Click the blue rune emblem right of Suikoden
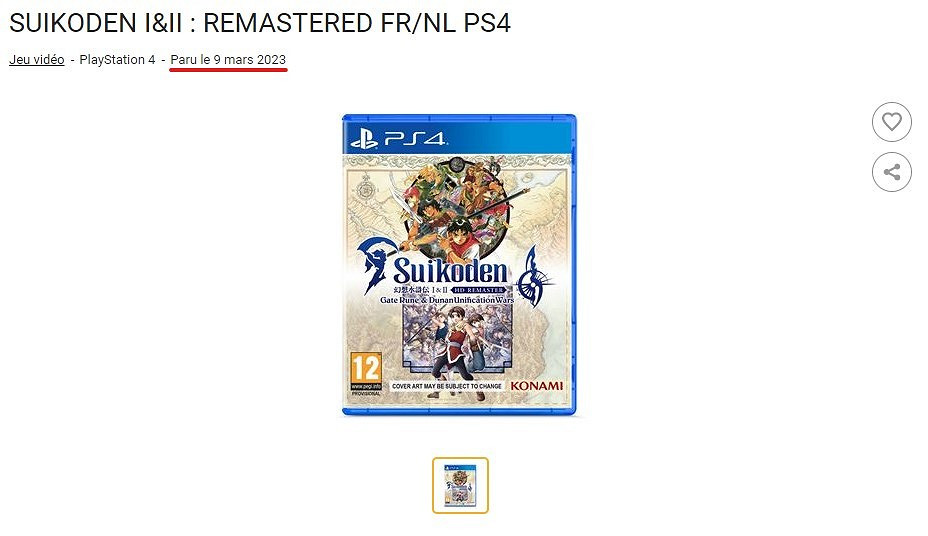The width and height of the screenshot is (928, 536). 535,277
